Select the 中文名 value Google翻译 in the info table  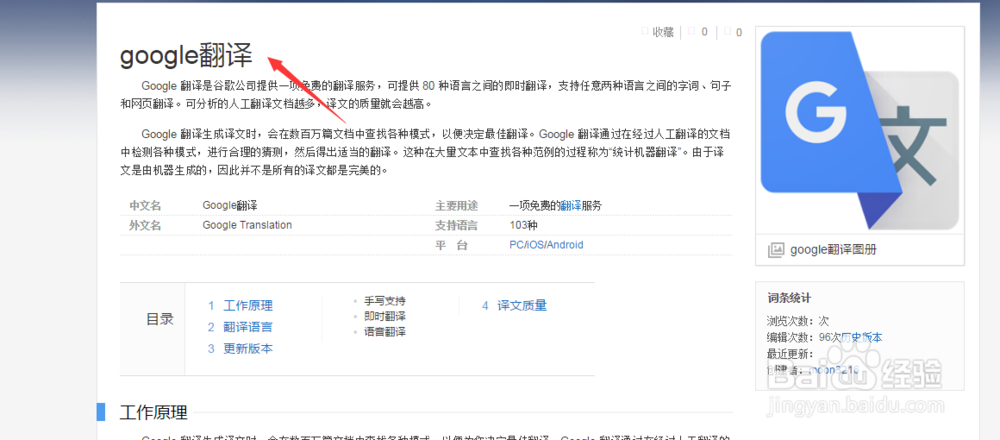coord(230,205)
